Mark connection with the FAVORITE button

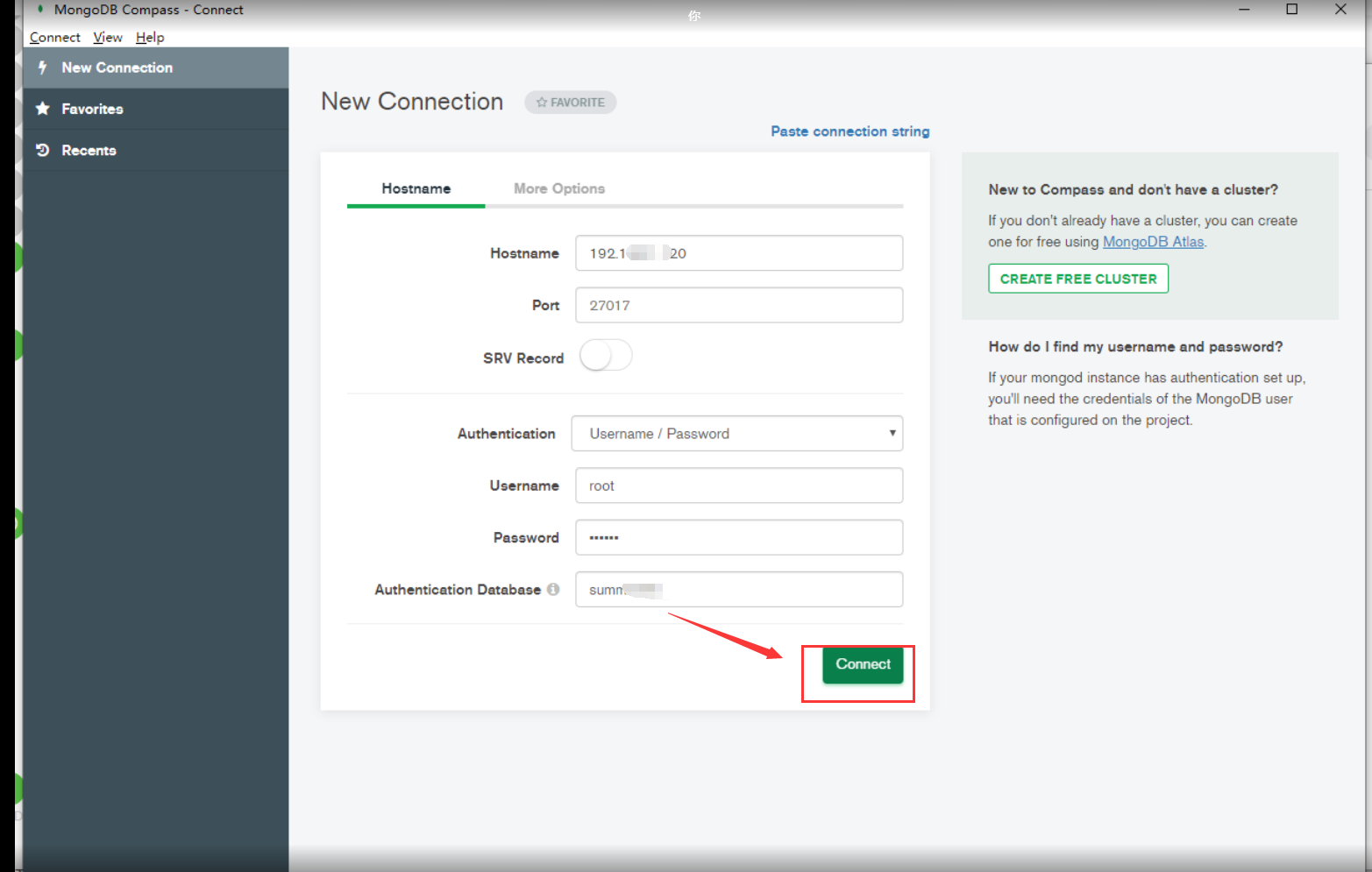coord(571,103)
